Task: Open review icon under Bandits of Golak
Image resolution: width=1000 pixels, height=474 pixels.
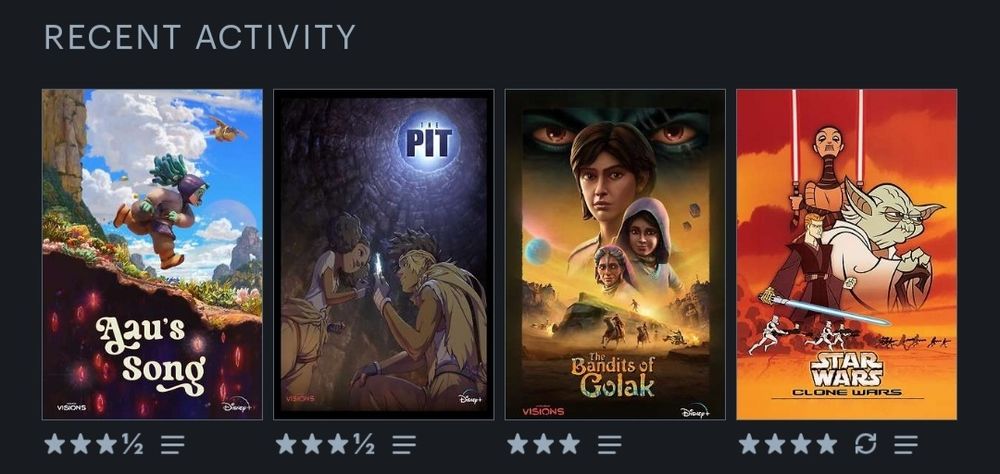Action: pos(609,444)
